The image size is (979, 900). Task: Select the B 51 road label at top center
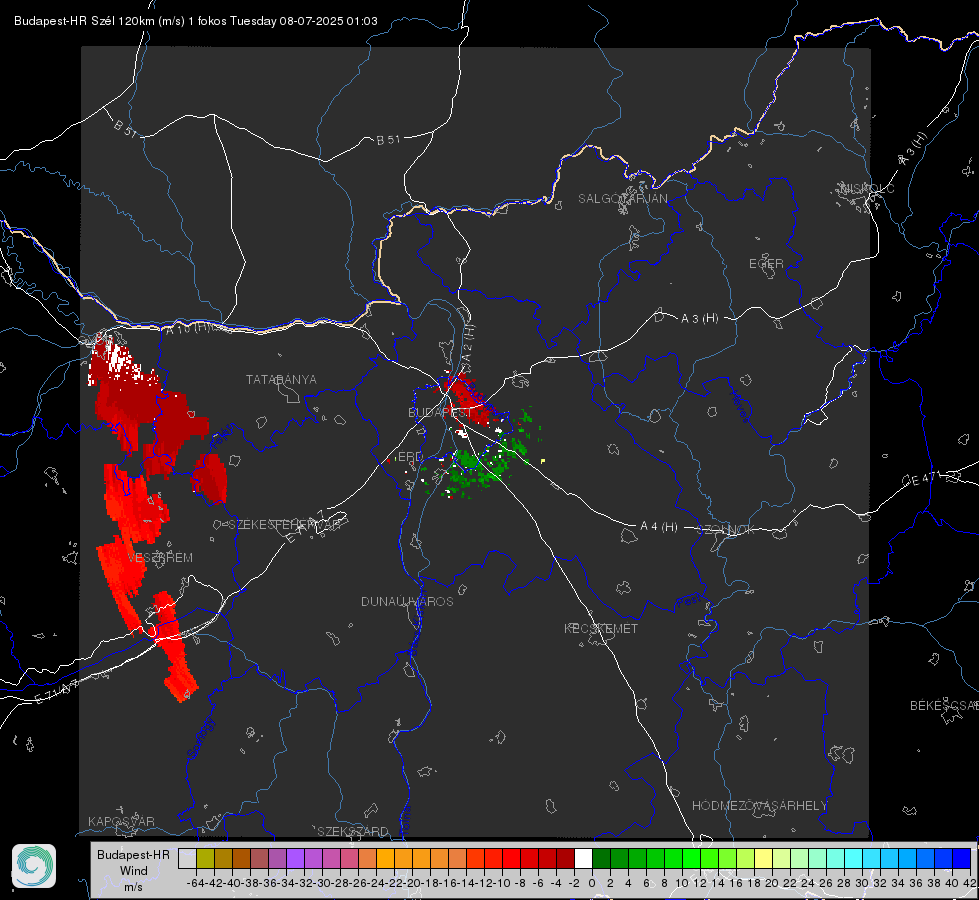click(x=388, y=140)
